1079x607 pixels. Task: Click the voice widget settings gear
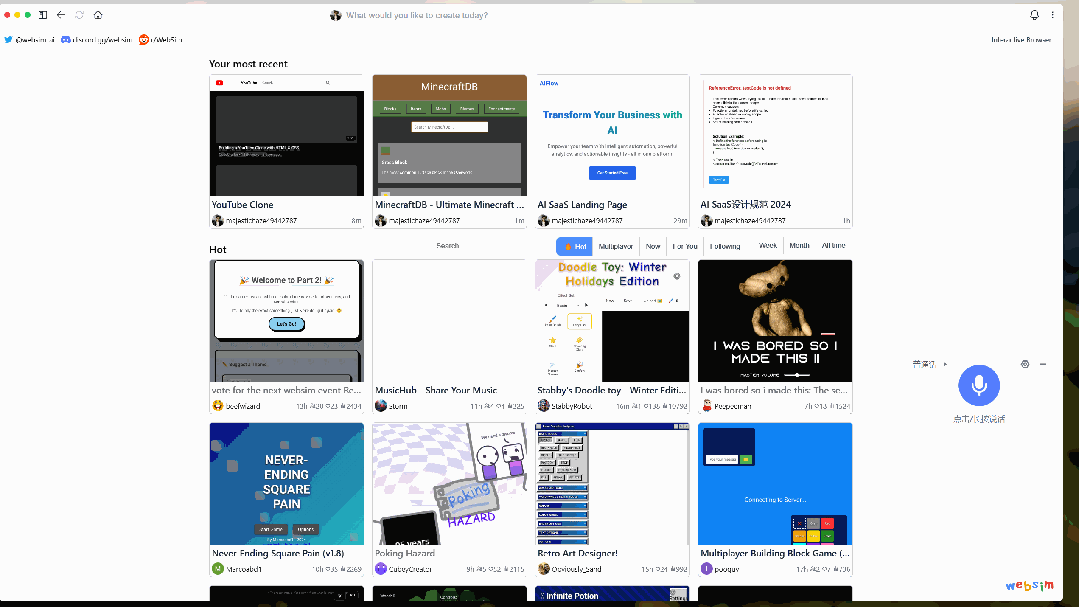tap(1025, 364)
